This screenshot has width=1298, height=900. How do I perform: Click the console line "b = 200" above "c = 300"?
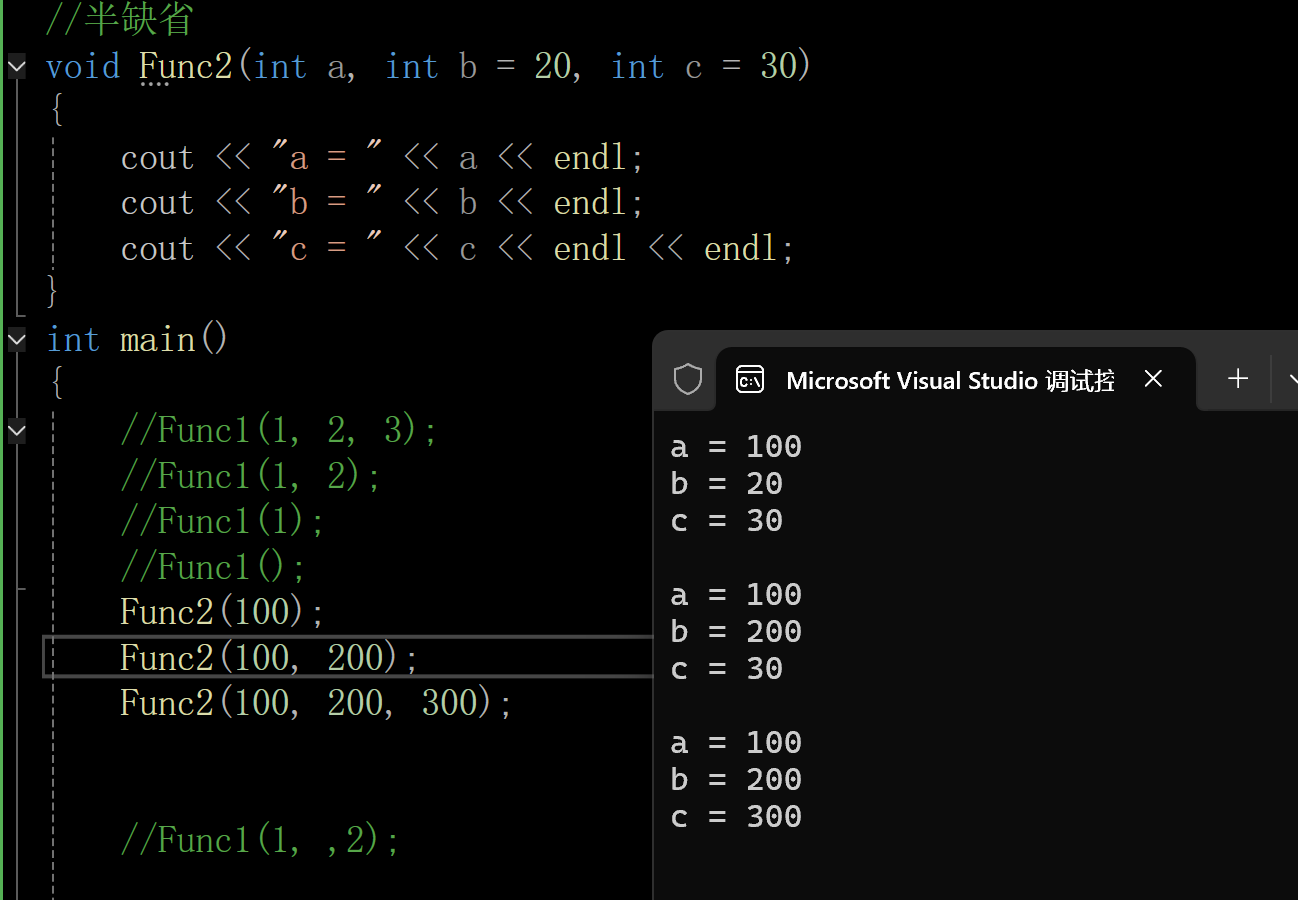click(736, 780)
